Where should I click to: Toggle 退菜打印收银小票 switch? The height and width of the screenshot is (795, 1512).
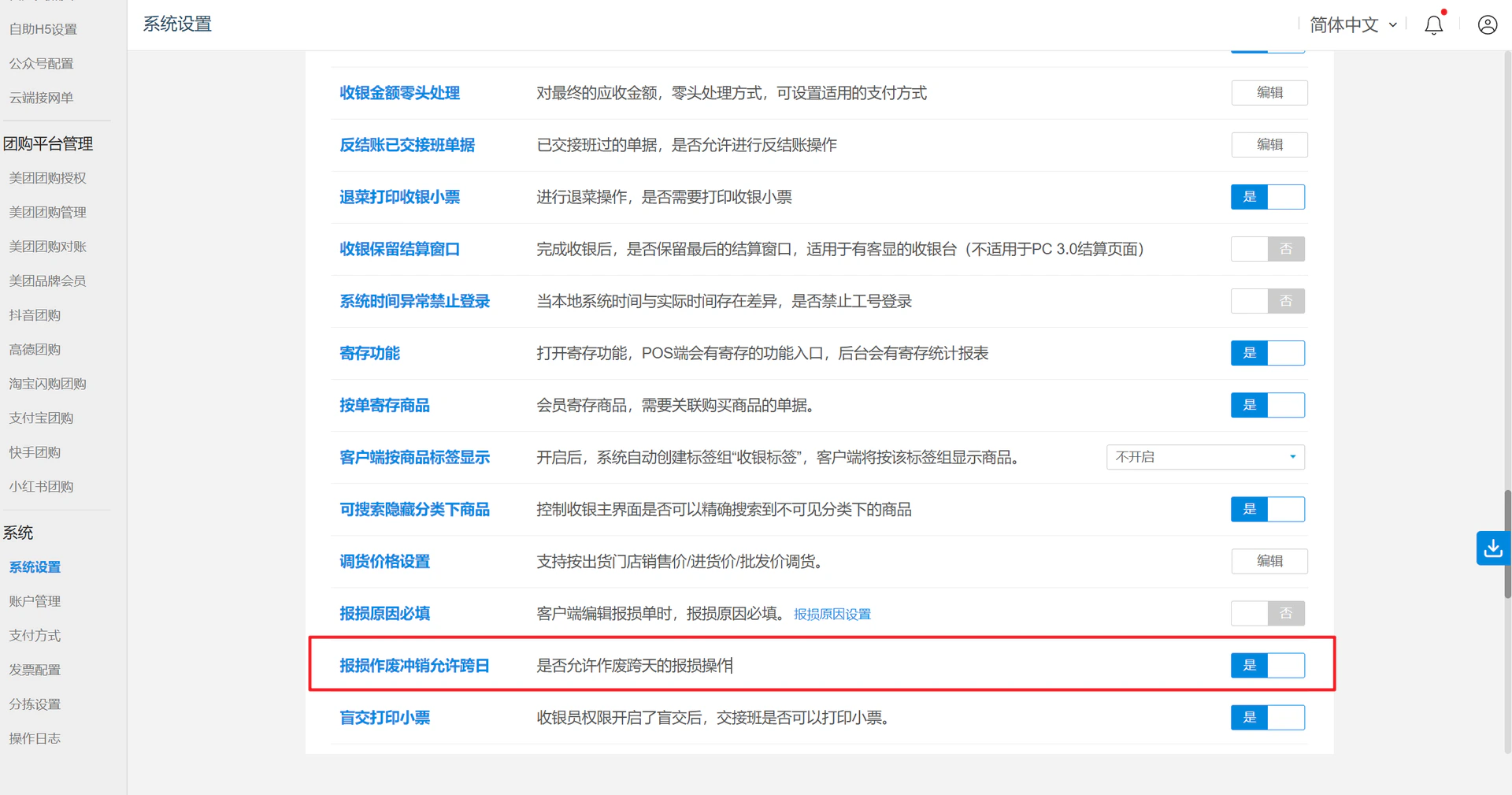pos(1268,197)
